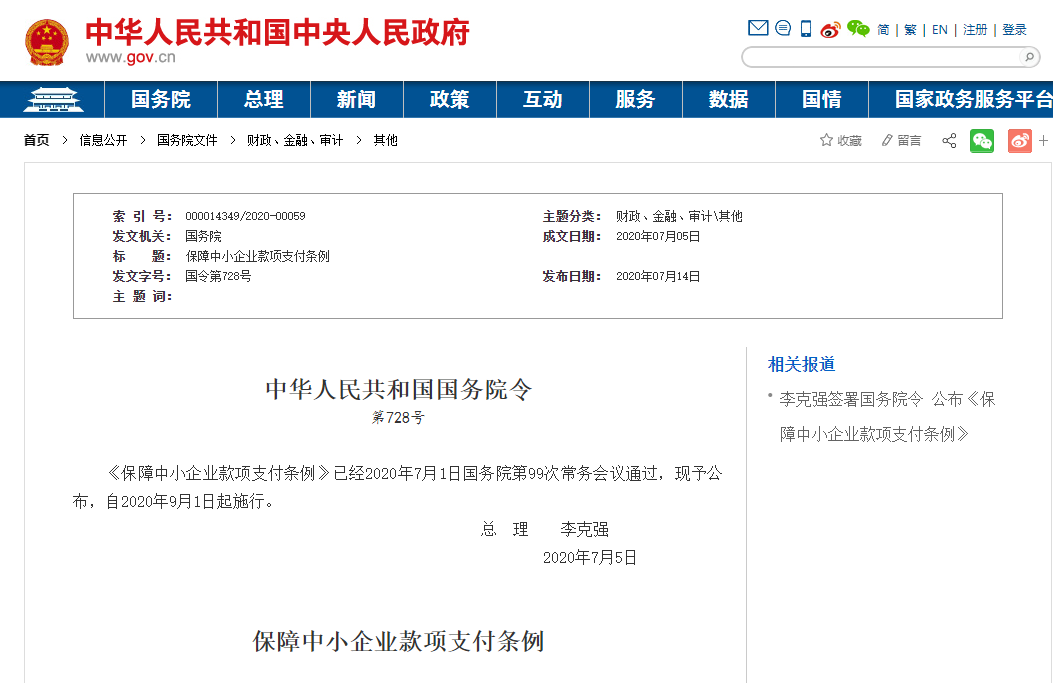Screen dimensions: 1053x683
Task: Click the 注册 register link
Action: (975, 30)
